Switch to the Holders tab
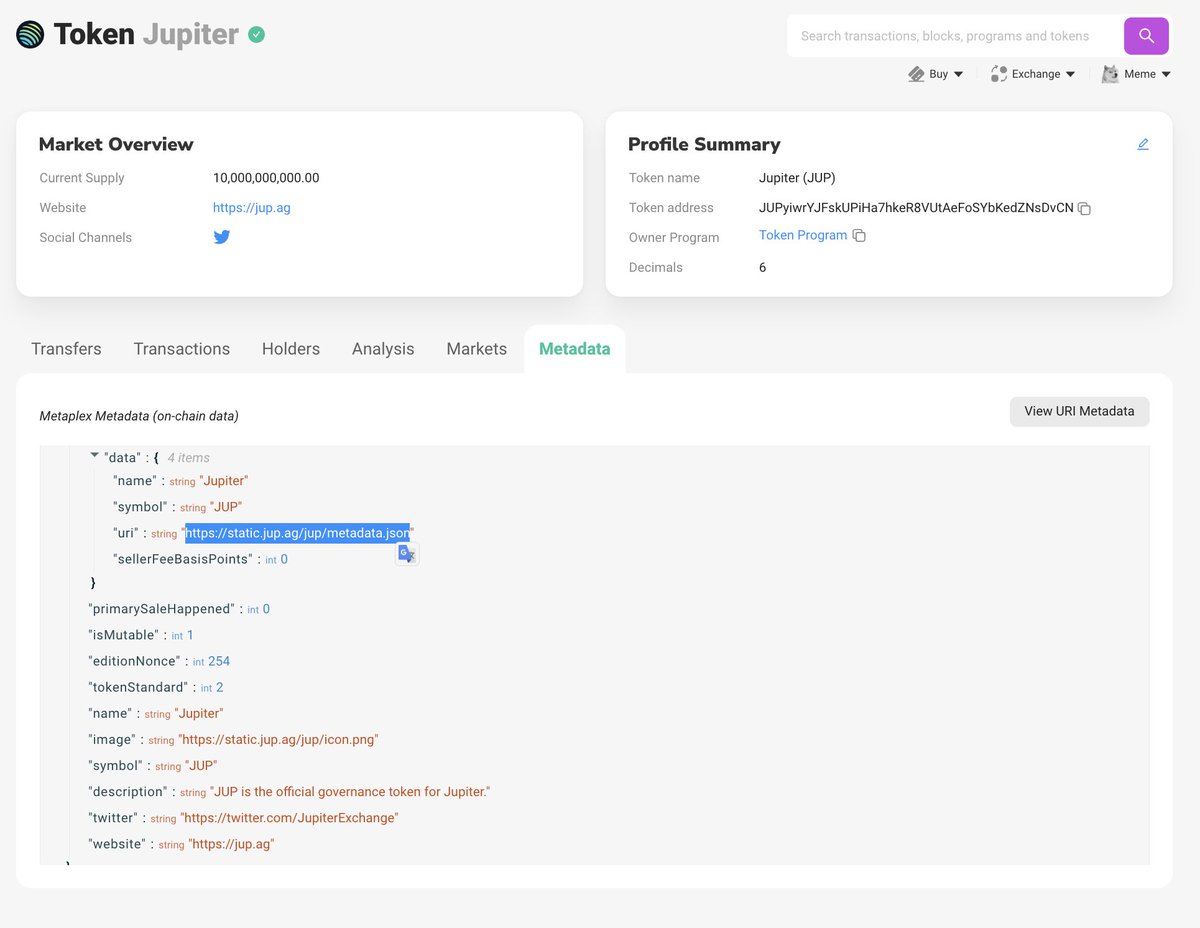Image resolution: width=1200 pixels, height=928 pixels. point(291,349)
